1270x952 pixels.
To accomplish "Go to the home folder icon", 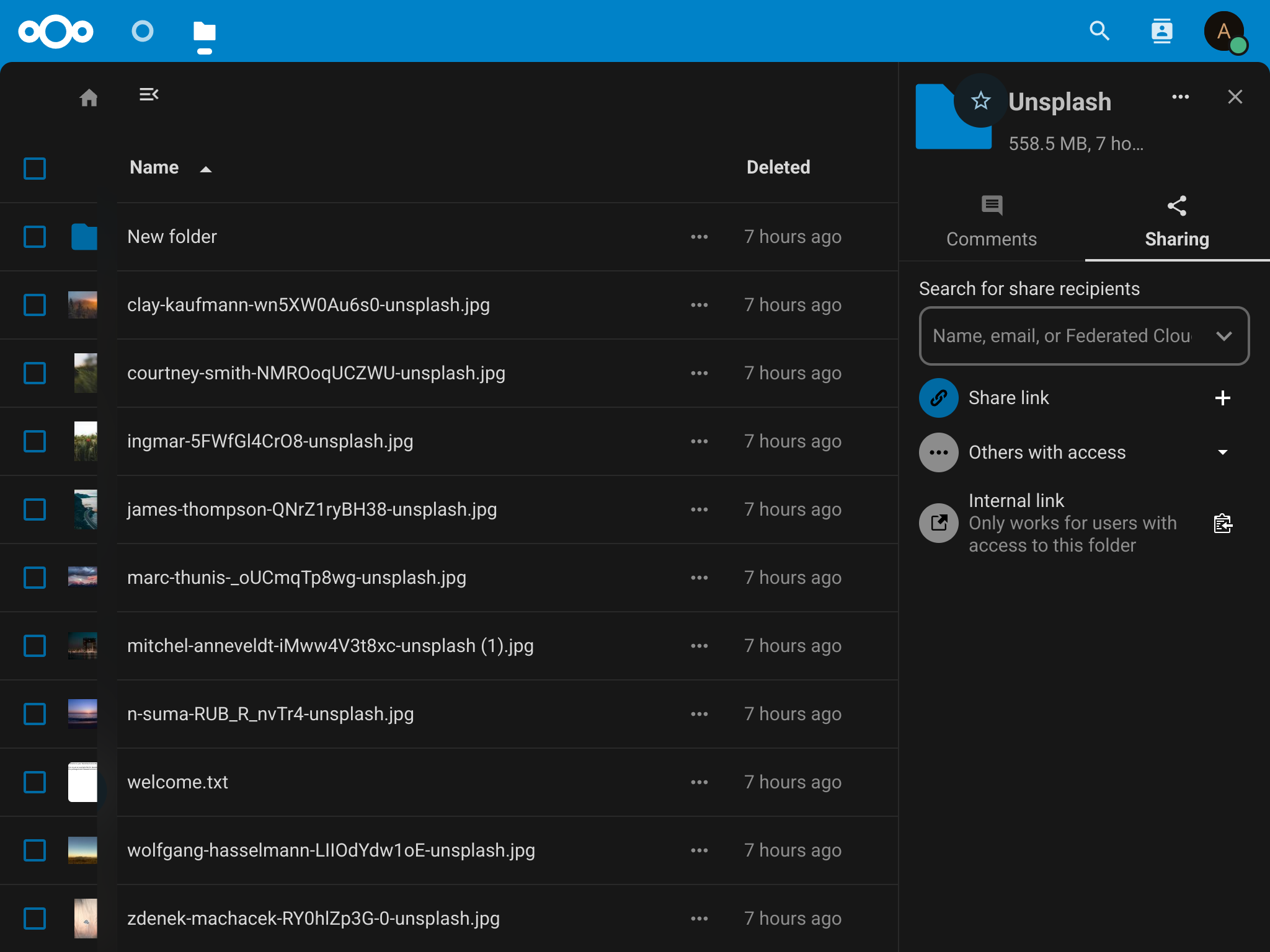I will click(x=89, y=97).
